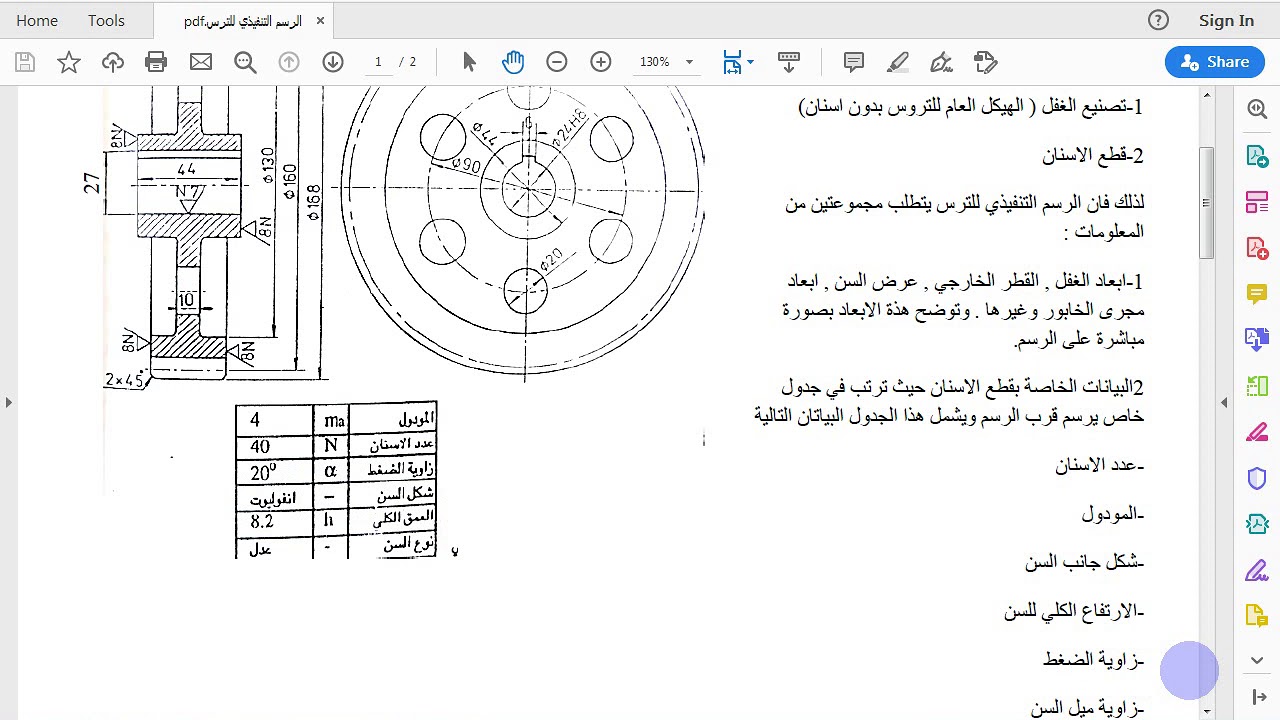Expand the left navigation pane arrow

(x=9, y=403)
